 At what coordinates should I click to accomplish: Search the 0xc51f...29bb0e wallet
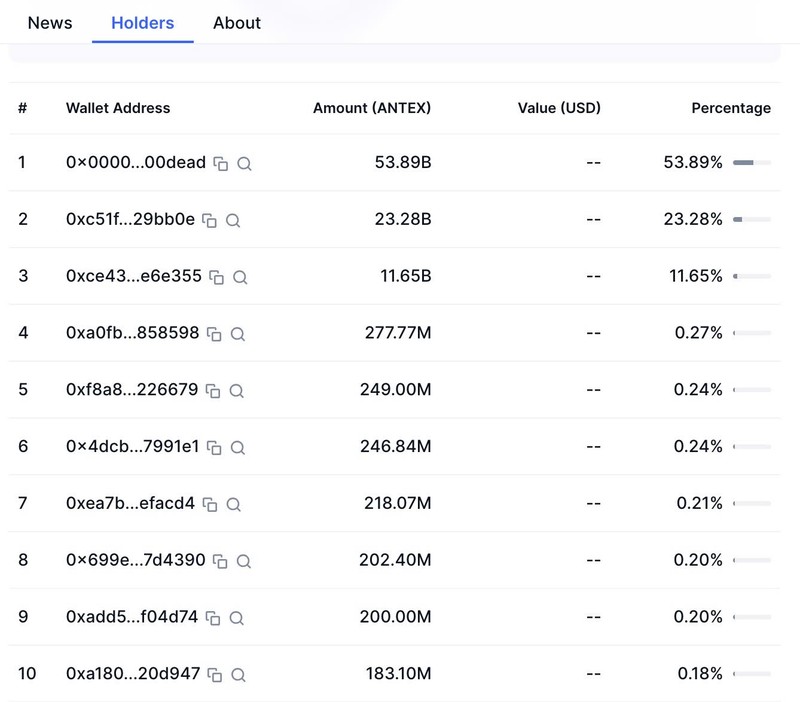point(233,220)
